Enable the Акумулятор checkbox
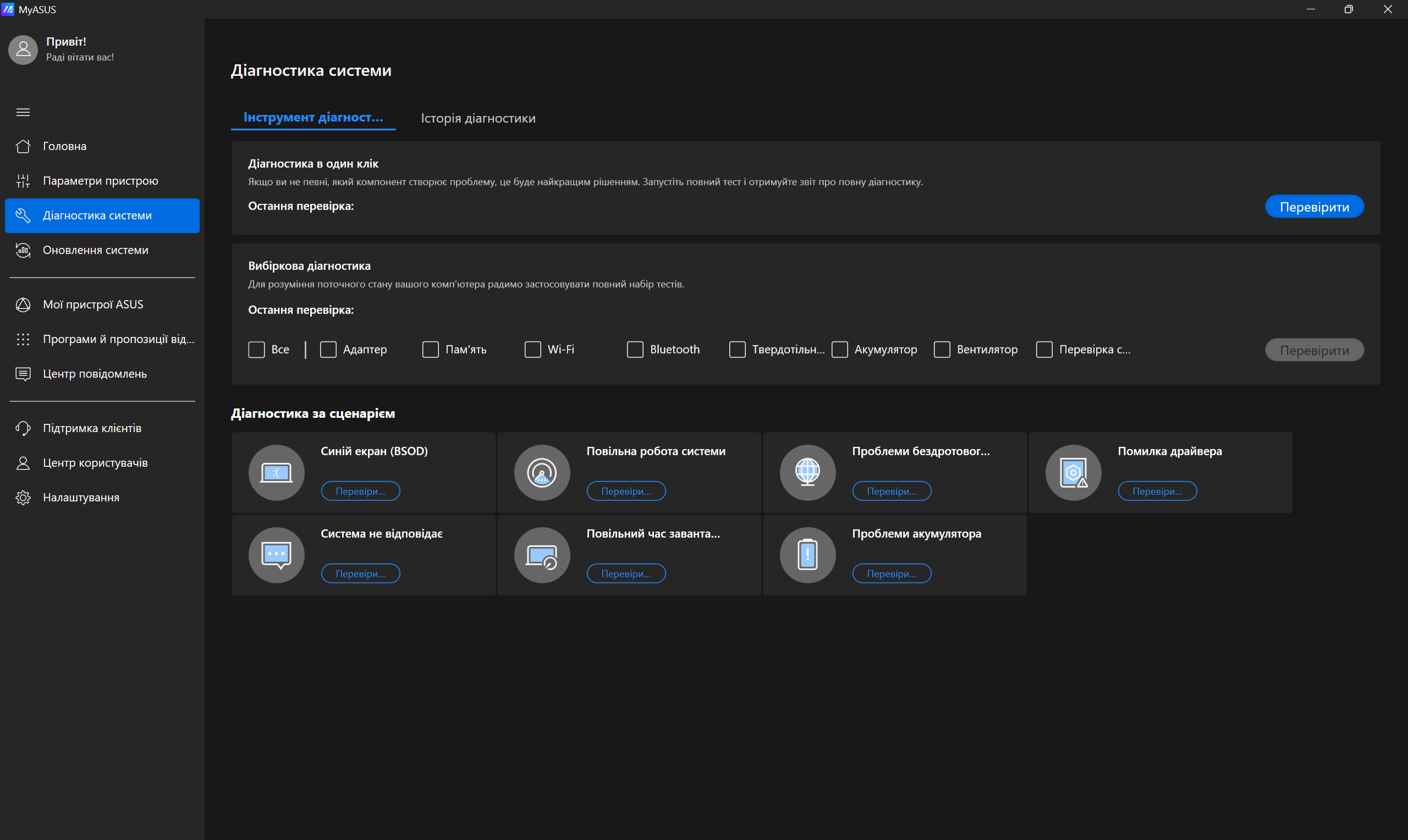1408x840 pixels. point(840,349)
